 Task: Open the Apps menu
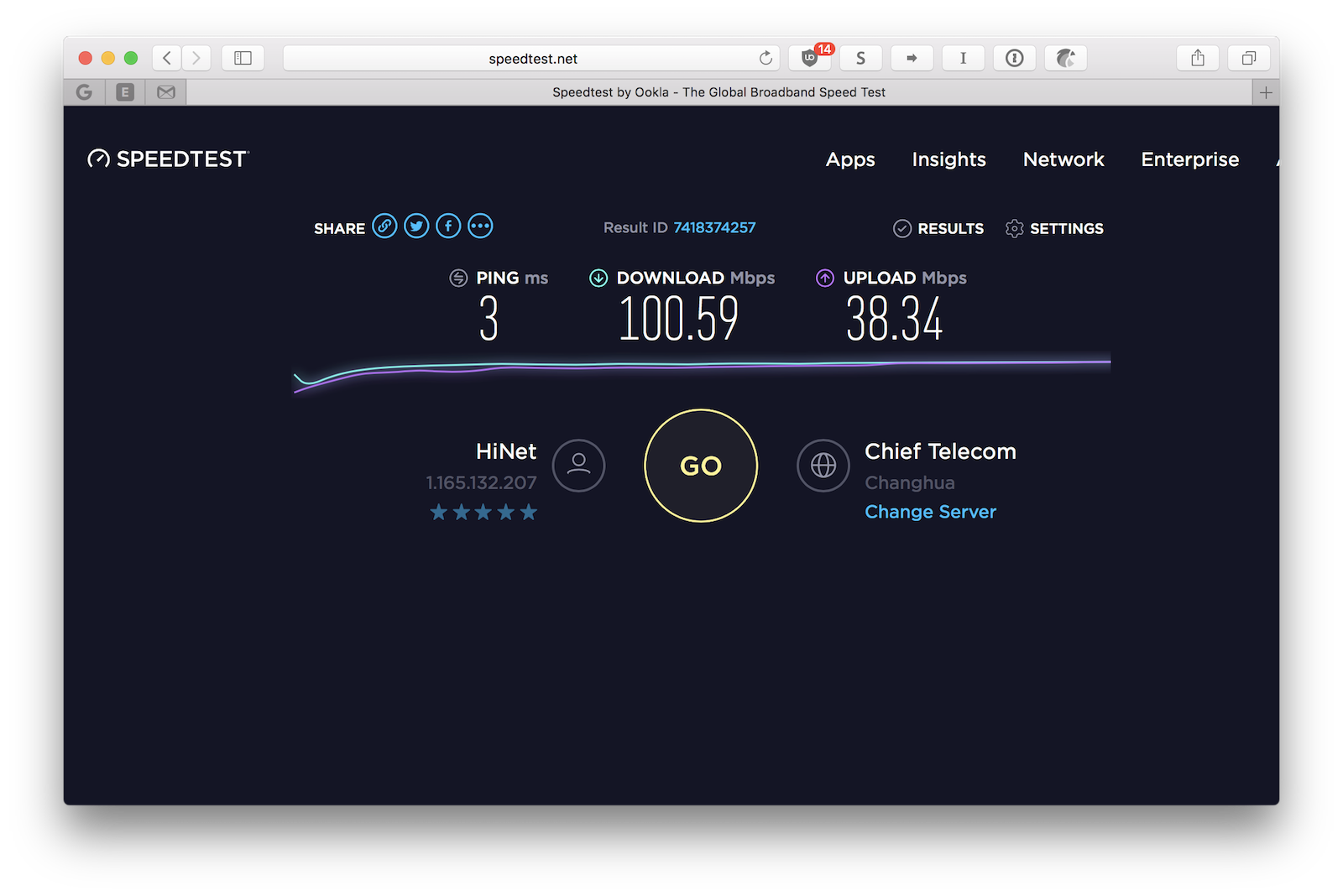click(850, 159)
